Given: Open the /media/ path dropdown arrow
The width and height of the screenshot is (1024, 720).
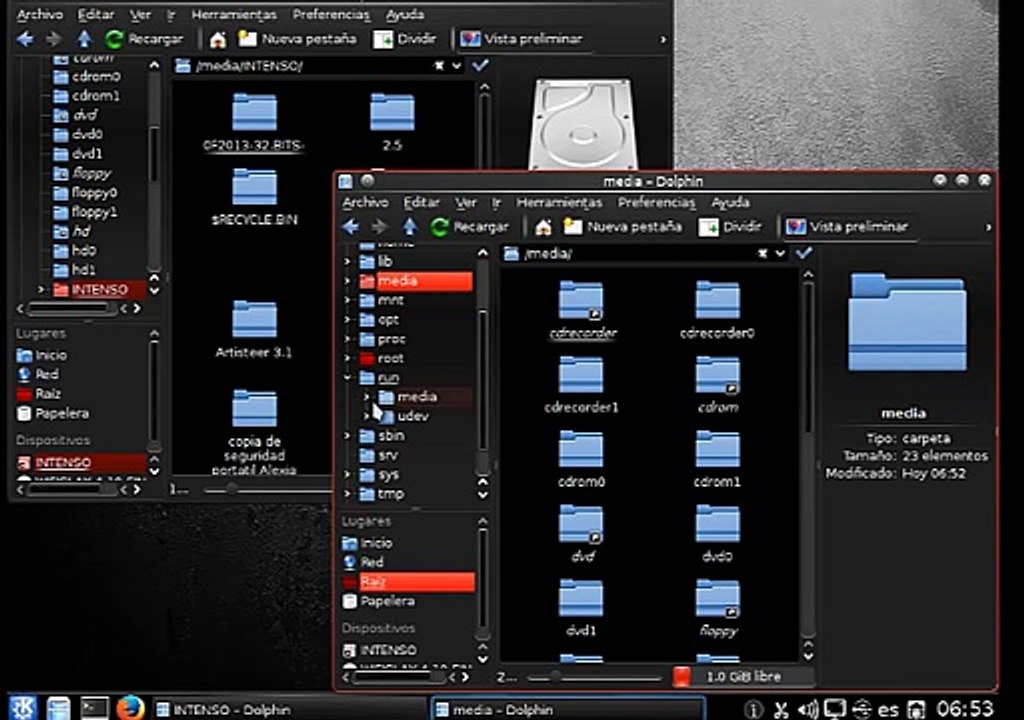Looking at the screenshot, I should (780, 254).
